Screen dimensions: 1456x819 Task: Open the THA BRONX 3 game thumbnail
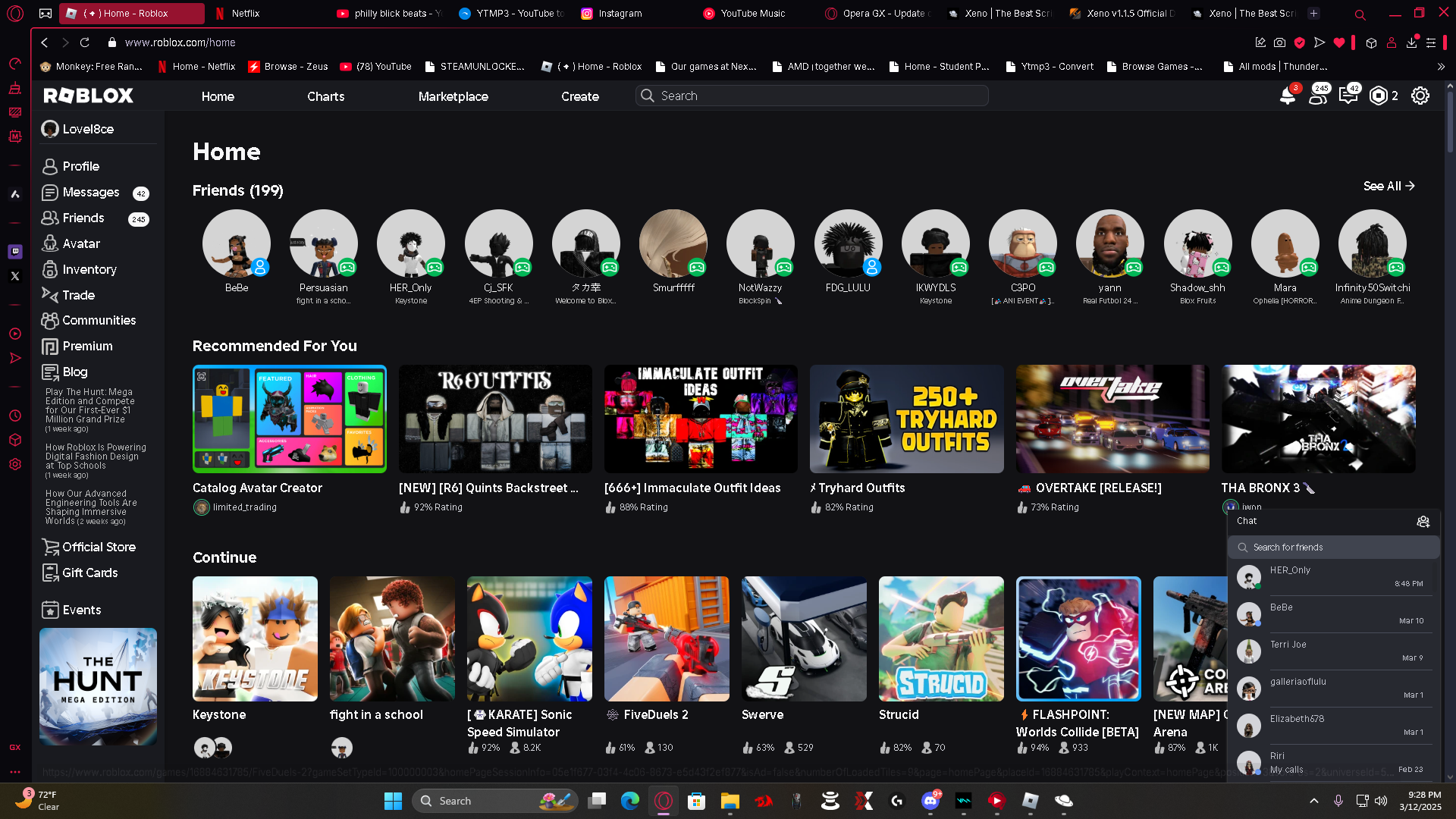(x=1319, y=419)
